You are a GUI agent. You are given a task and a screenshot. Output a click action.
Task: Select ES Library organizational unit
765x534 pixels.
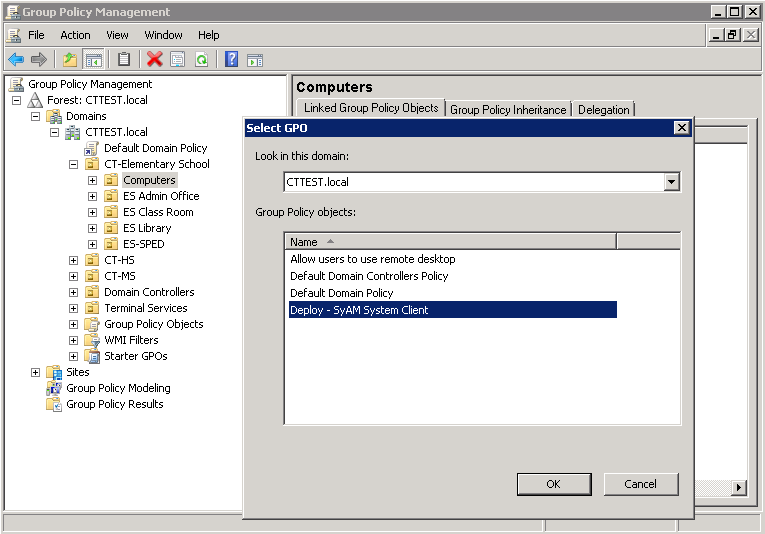click(x=147, y=228)
